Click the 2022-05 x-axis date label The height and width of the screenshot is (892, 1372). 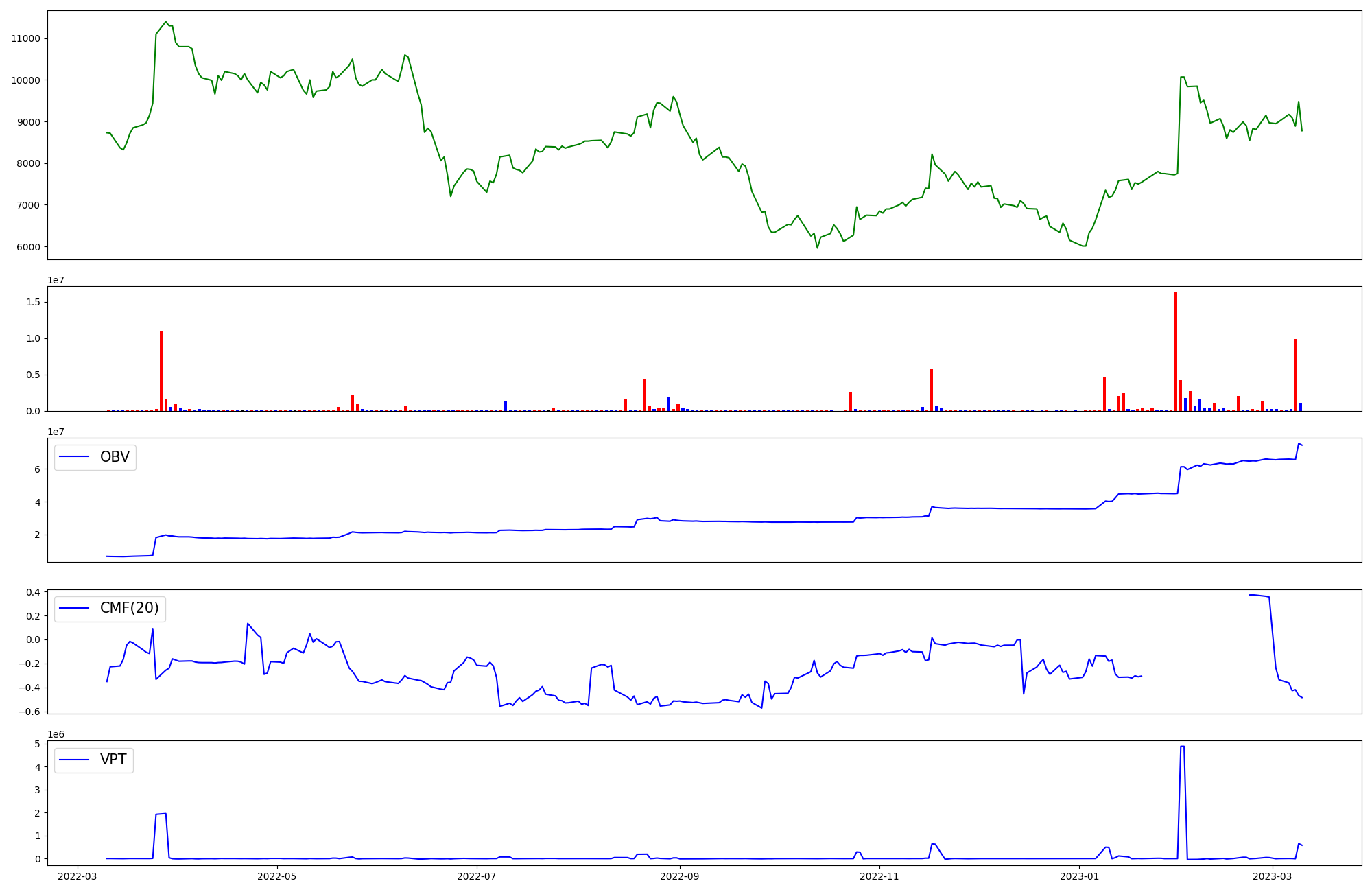[x=277, y=876]
